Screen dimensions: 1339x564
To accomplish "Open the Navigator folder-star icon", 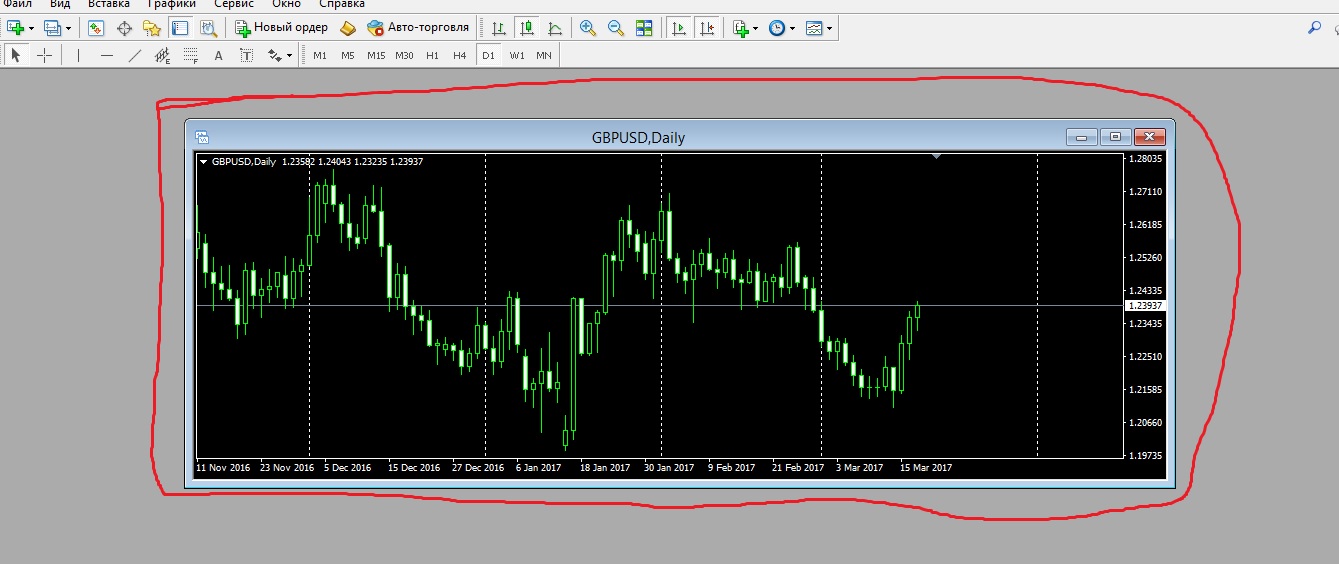I will 152,28.
